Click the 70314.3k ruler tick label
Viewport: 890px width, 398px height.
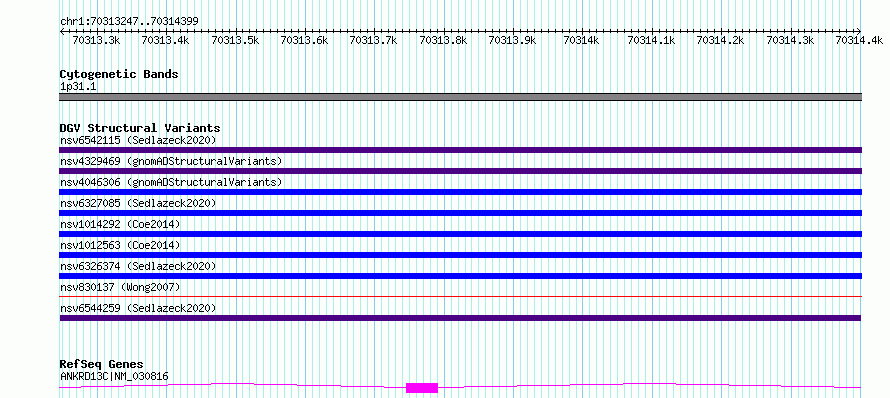(x=791, y=40)
